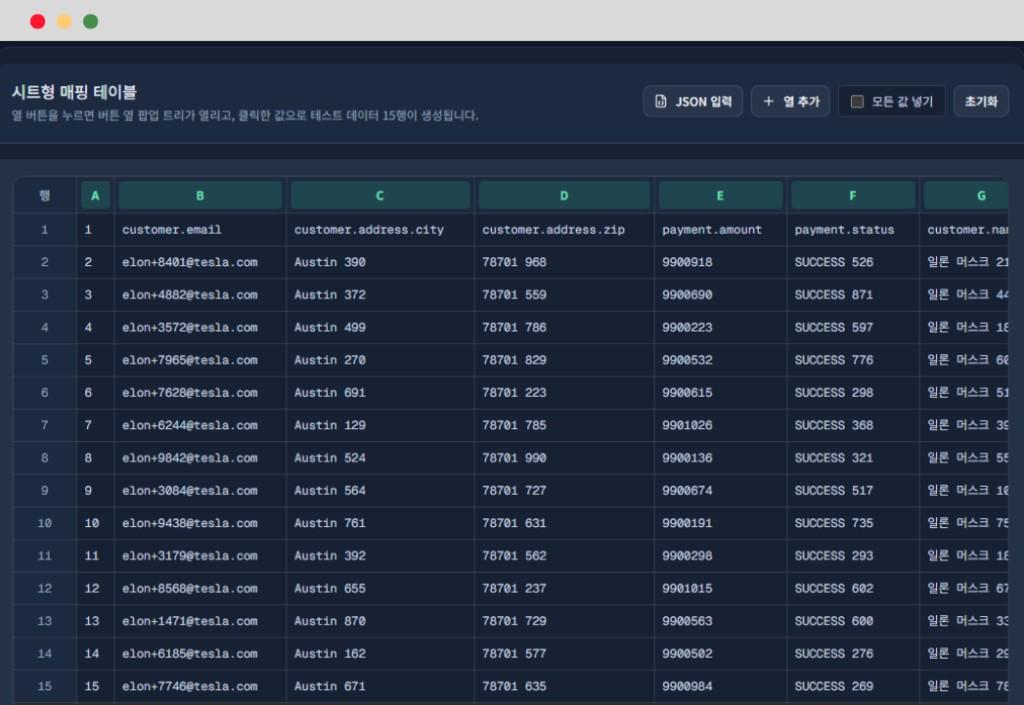The width and height of the screenshot is (1024, 705).
Task: Select the SUCCESS 321 cell
Action: click(x=853, y=458)
